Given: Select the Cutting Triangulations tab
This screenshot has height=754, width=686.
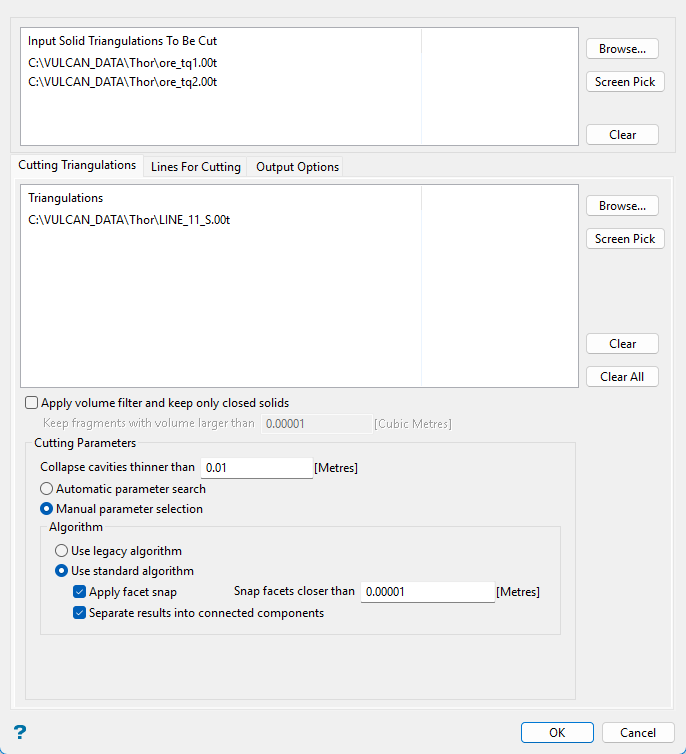Looking at the screenshot, I should coord(77,165).
